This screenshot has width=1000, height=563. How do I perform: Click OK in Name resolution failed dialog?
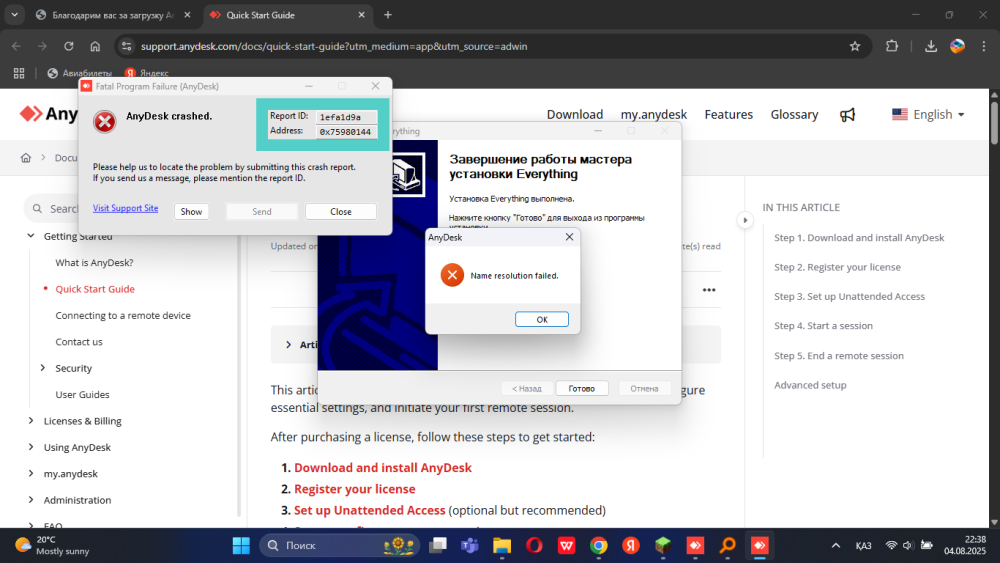[x=541, y=319]
